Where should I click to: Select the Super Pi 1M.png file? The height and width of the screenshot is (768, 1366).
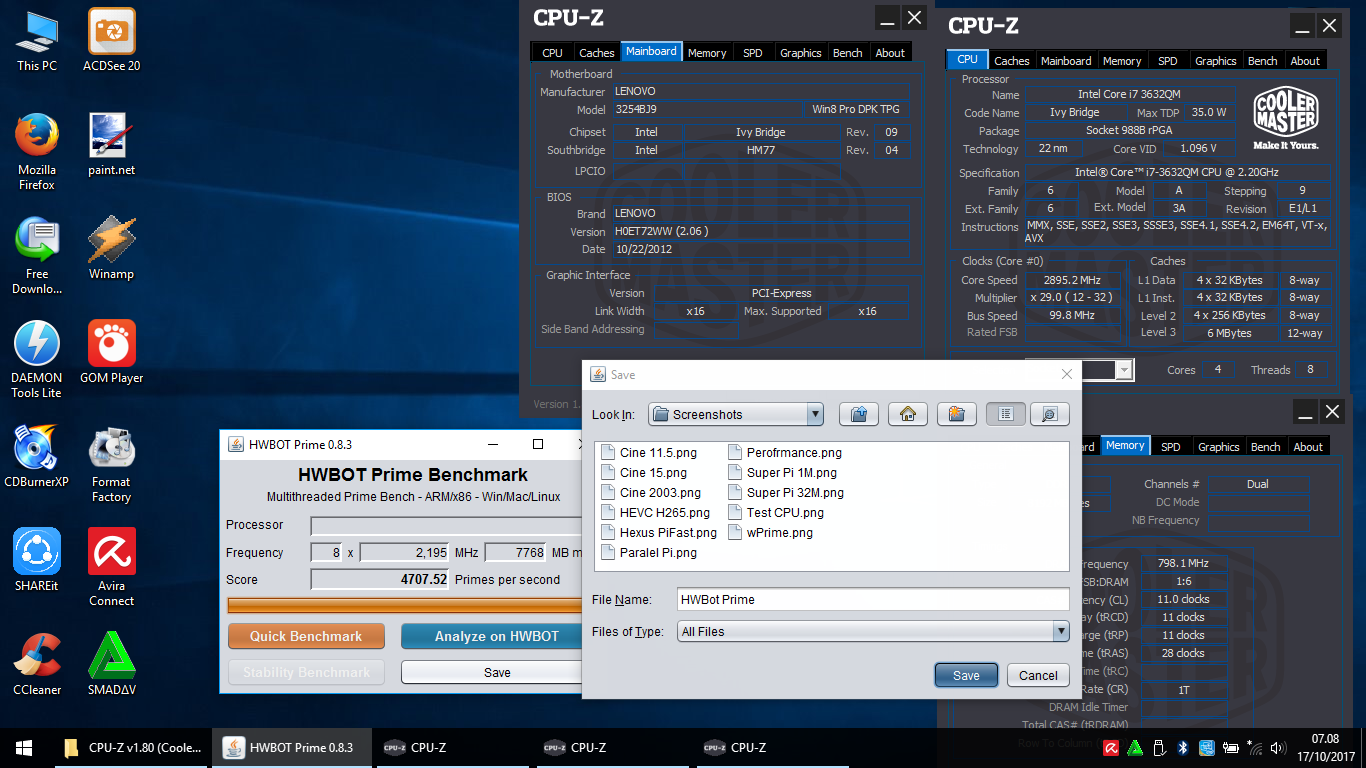pos(783,473)
